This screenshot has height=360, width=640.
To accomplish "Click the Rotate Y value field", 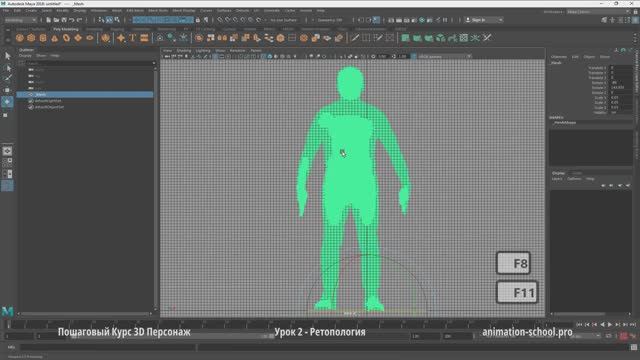I will tap(620, 88).
